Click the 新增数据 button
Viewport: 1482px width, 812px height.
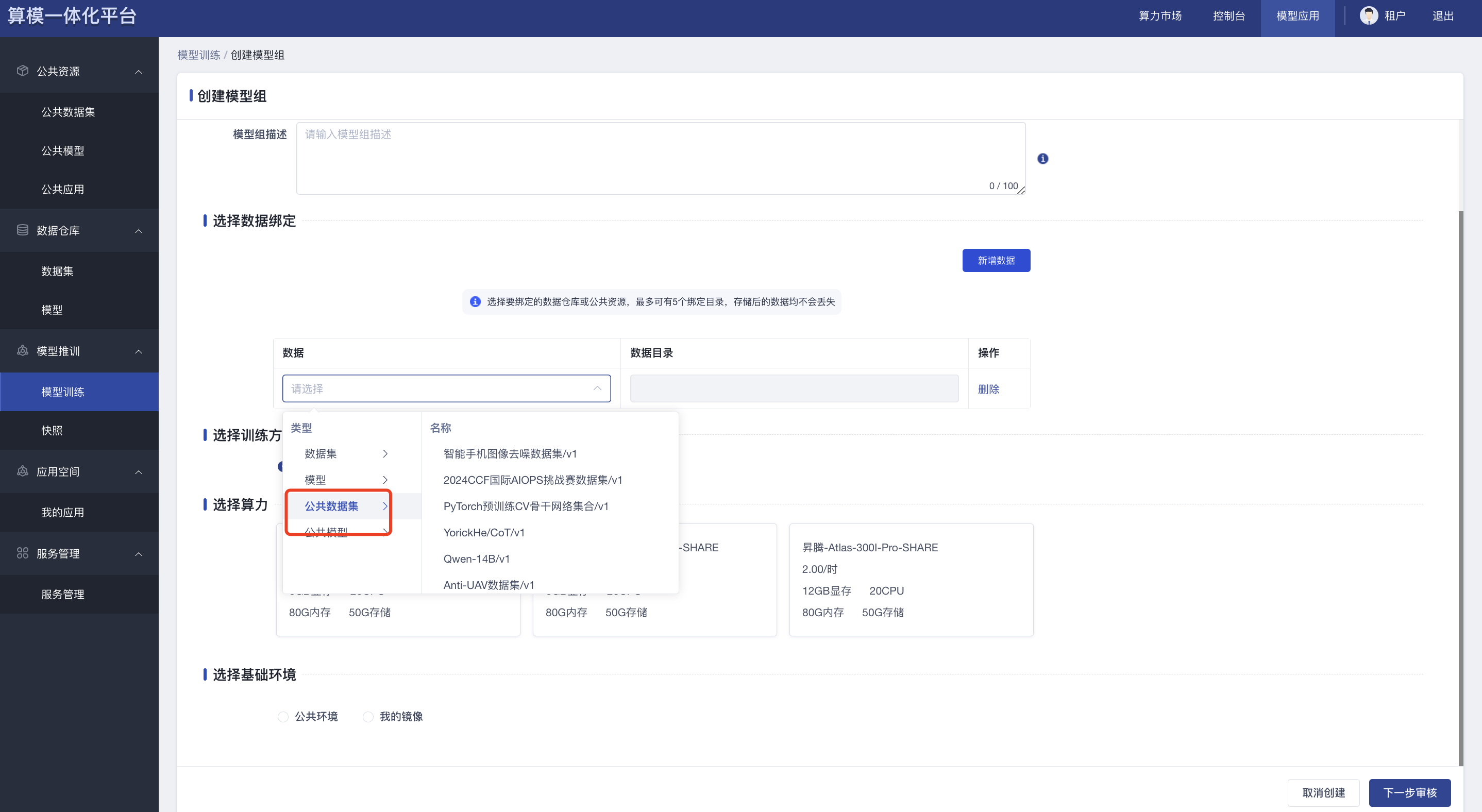(x=996, y=261)
